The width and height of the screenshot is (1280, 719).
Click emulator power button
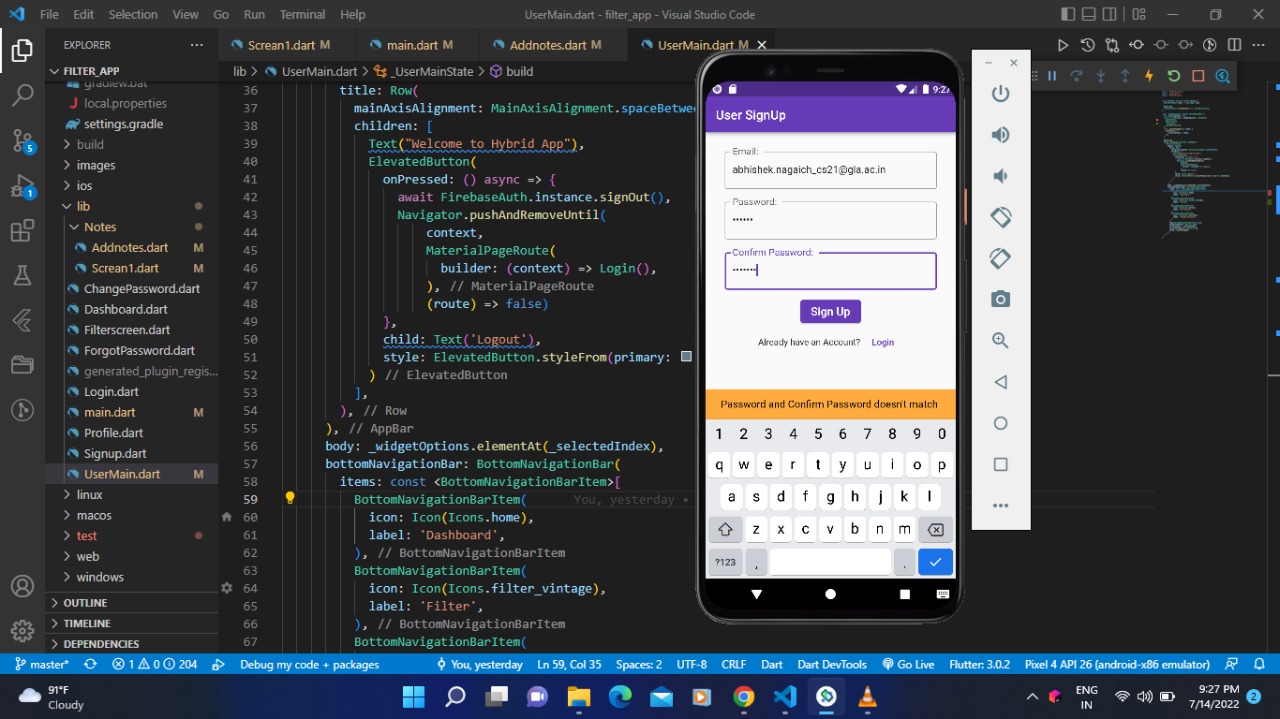coord(1000,94)
